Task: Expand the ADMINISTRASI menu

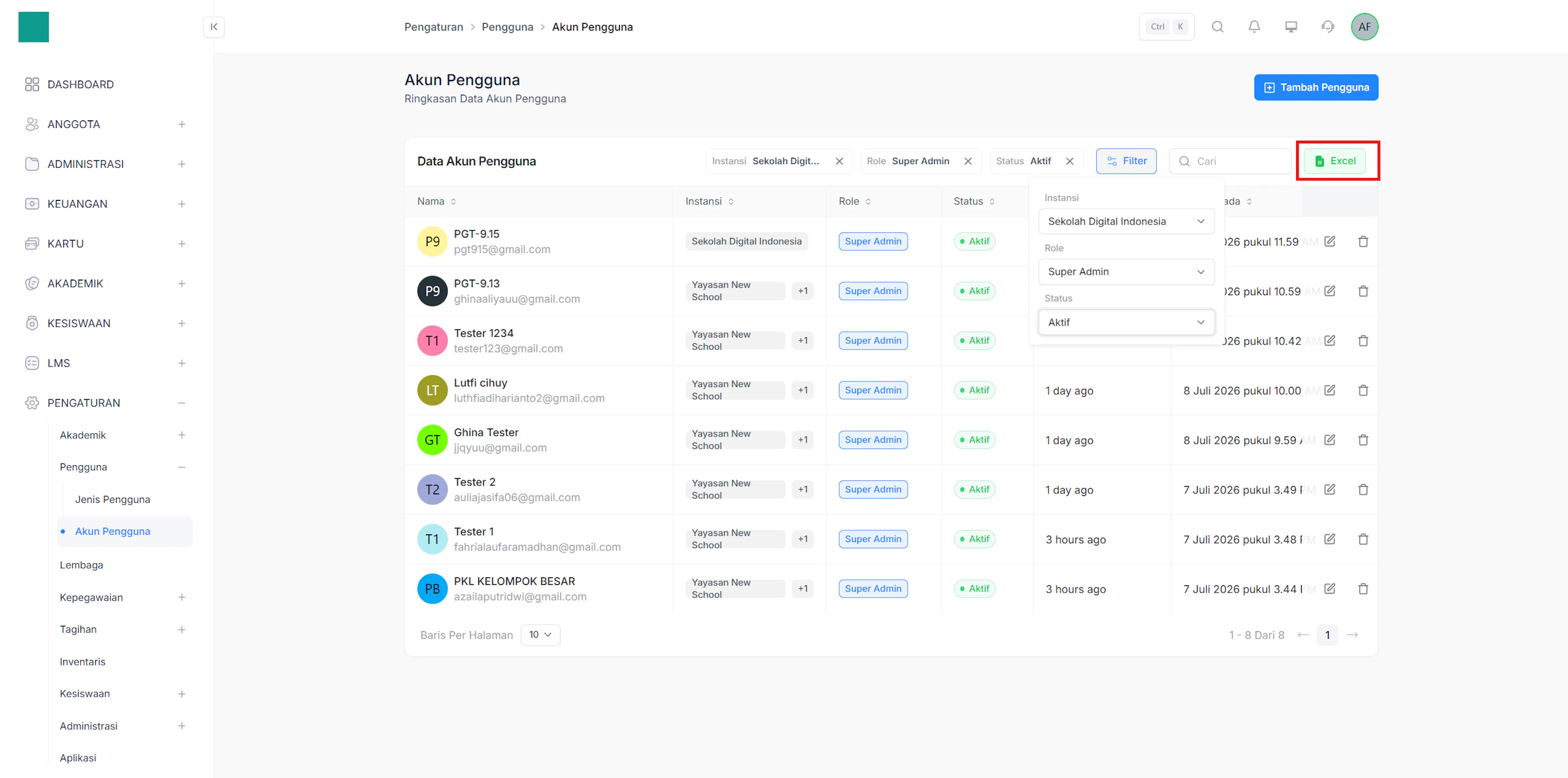Action: (x=181, y=164)
